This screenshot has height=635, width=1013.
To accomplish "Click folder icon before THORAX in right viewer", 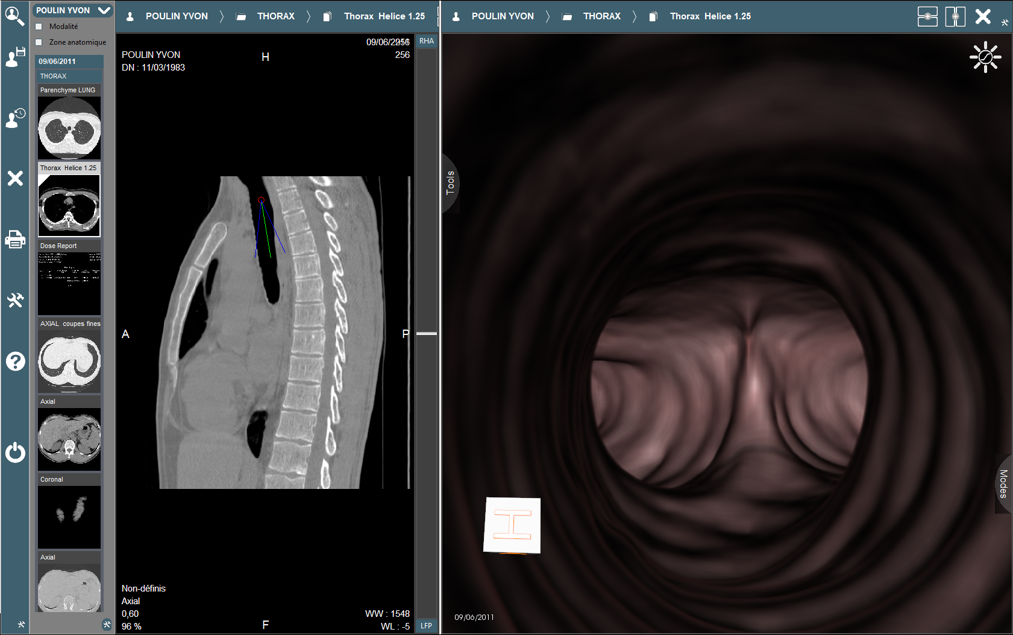I will [567, 16].
